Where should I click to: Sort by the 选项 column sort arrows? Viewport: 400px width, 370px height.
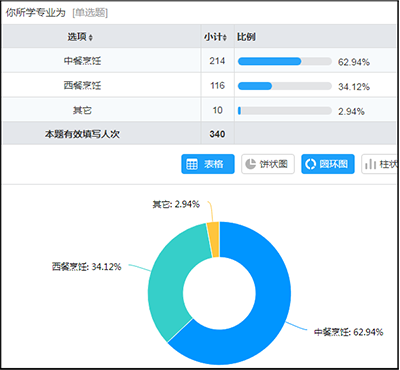tap(91, 38)
